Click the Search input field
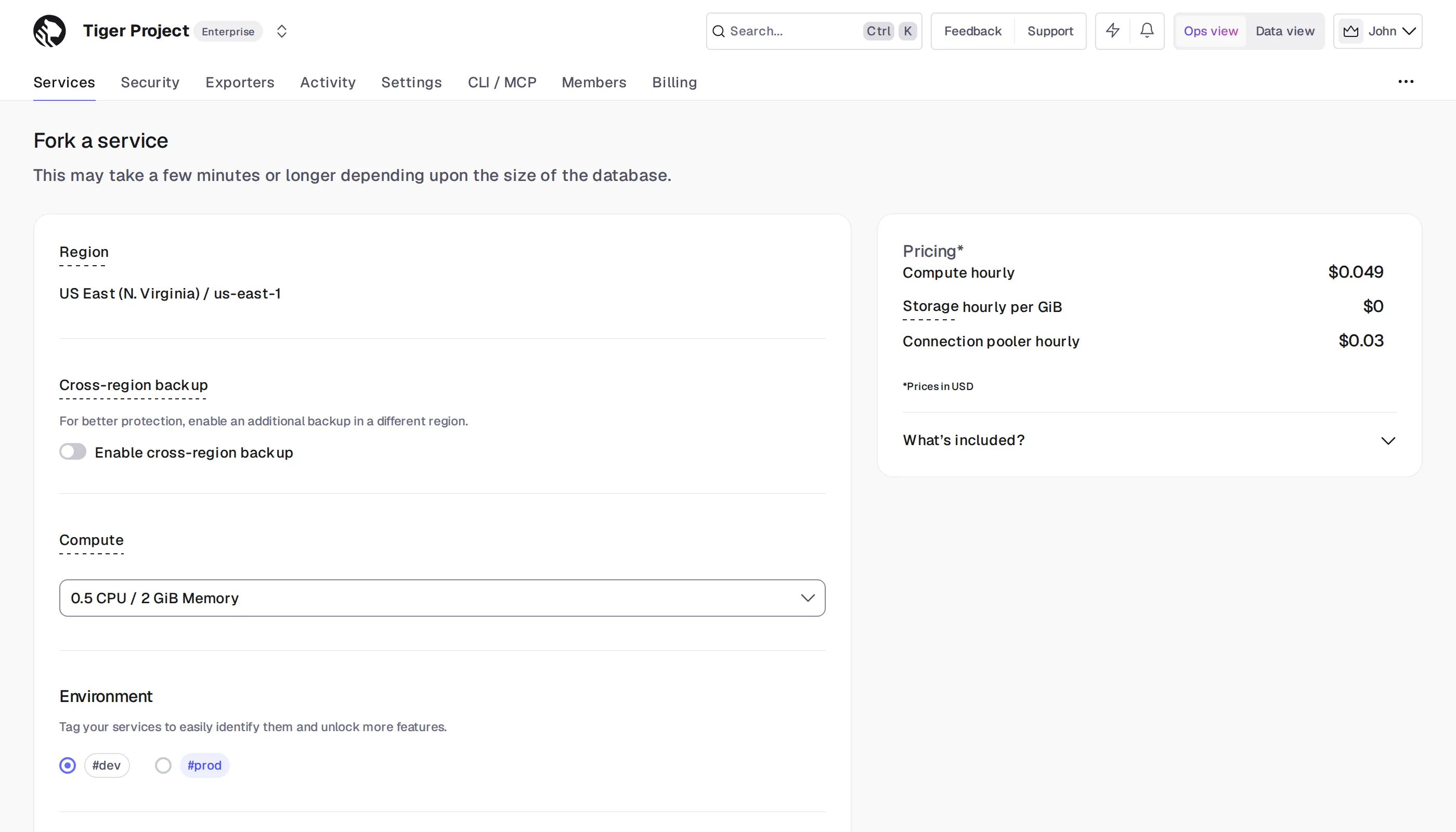The image size is (1456, 832). pyautogui.click(x=814, y=31)
